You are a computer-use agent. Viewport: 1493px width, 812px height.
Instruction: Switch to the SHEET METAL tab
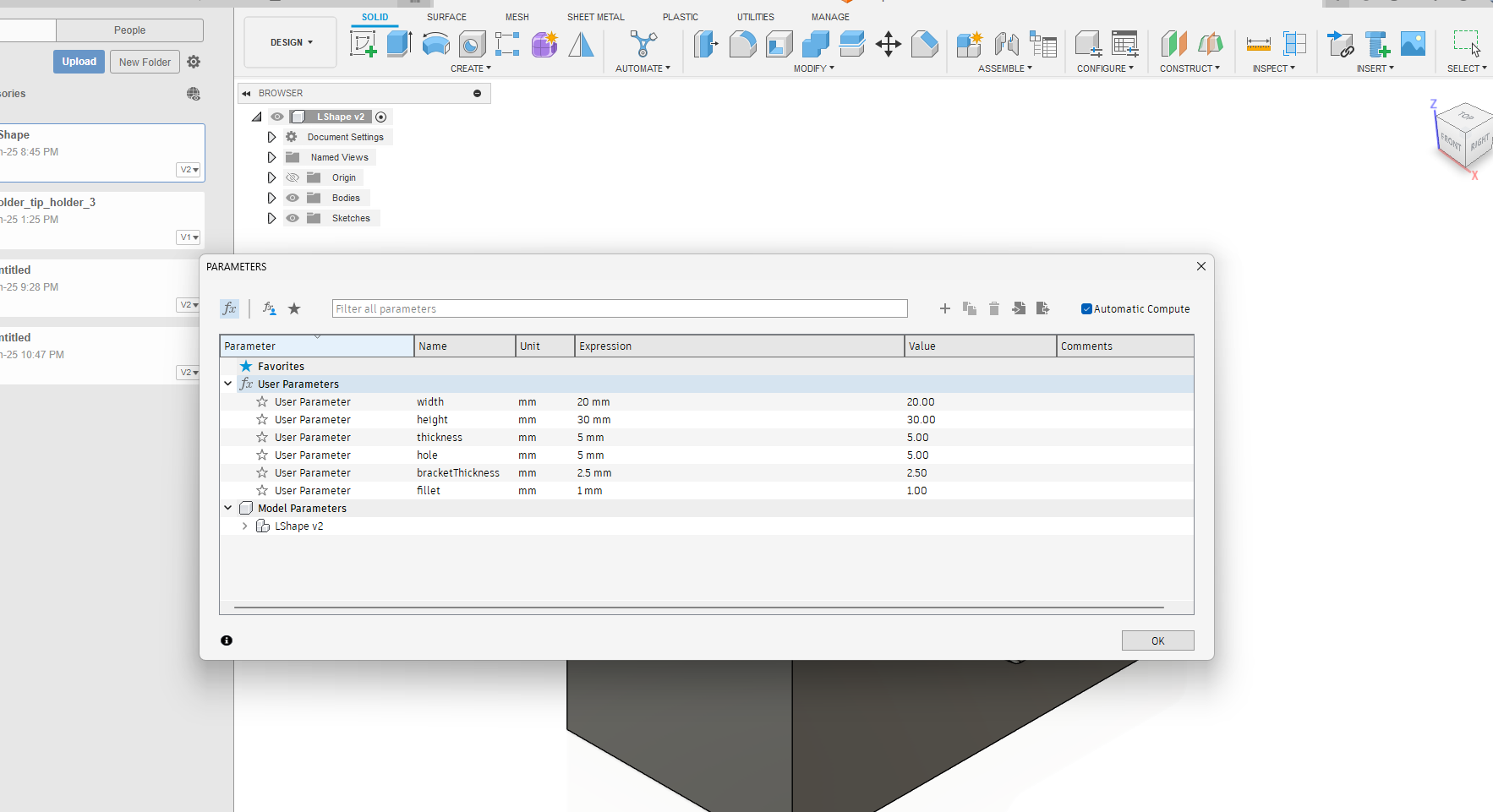pyautogui.click(x=596, y=17)
